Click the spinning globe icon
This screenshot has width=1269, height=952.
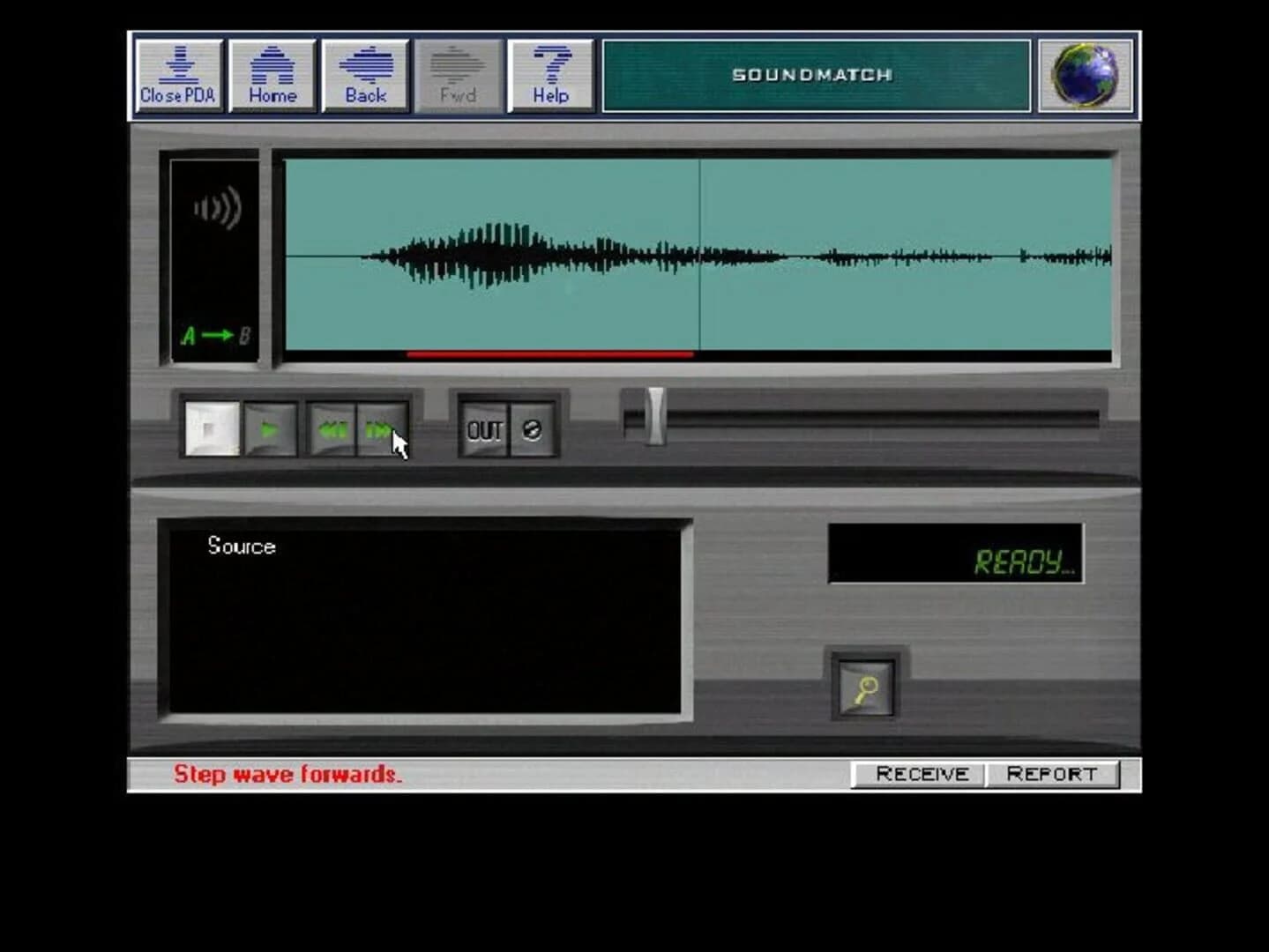pos(1085,75)
